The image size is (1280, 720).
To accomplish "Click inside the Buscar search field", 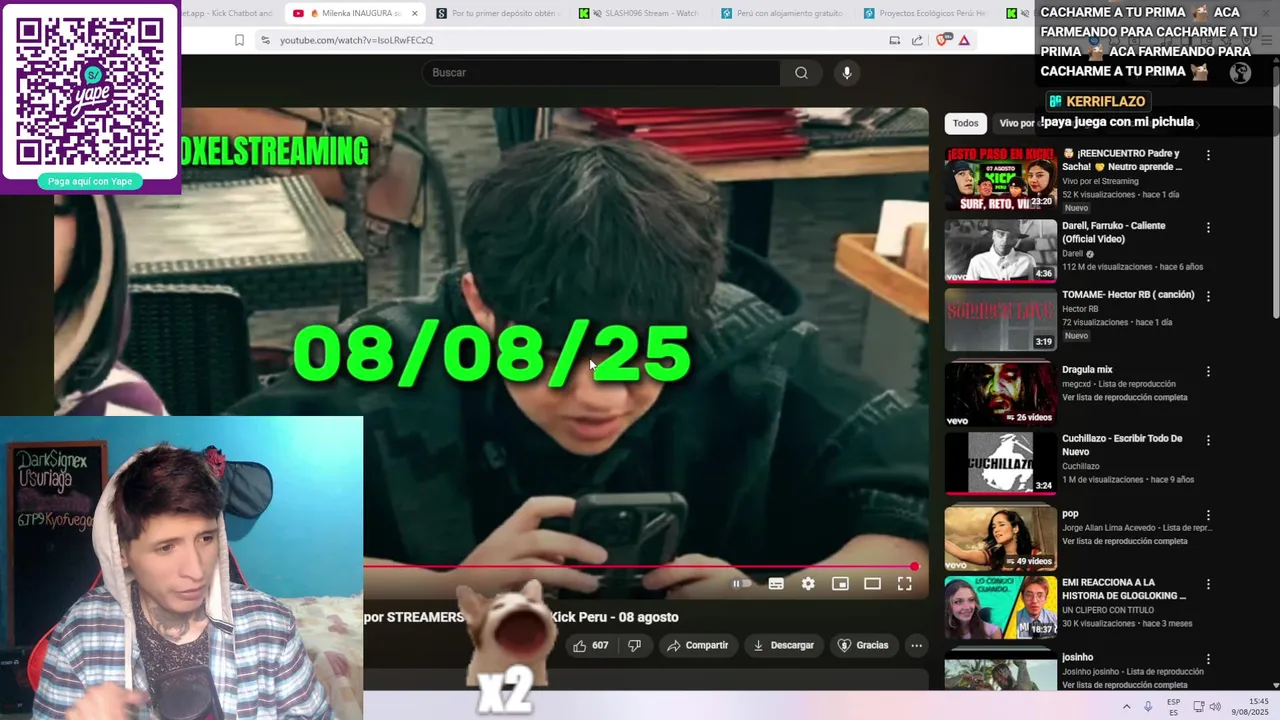I will click(601, 72).
